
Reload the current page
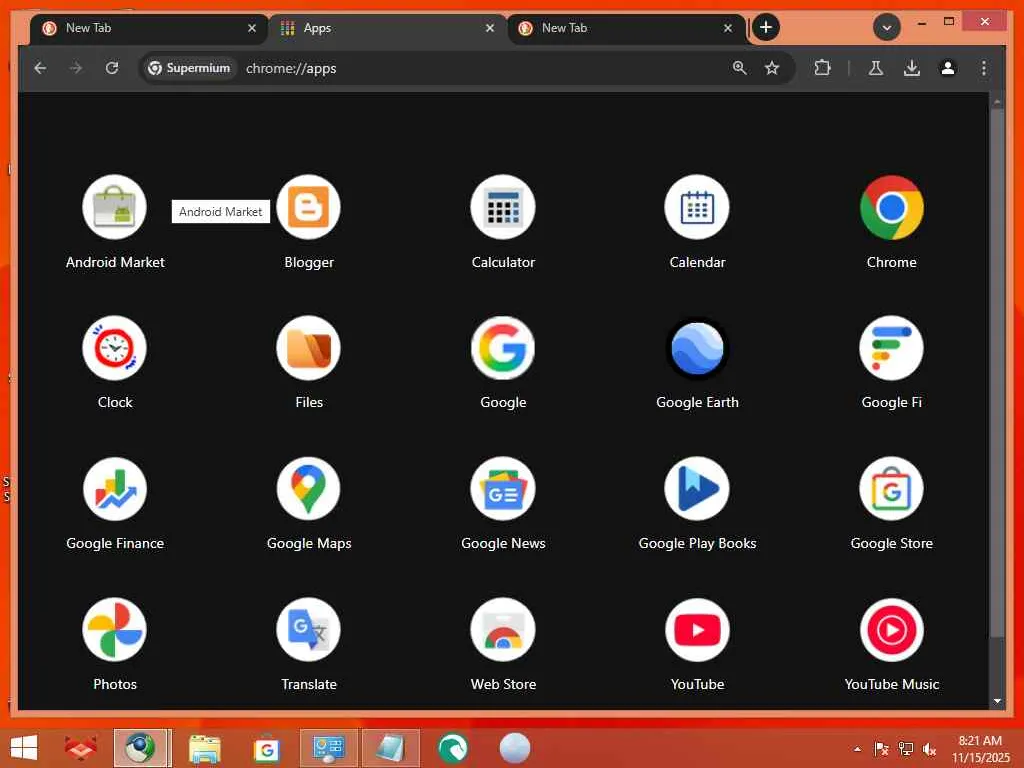pyautogui.click(x=112, y=68)
